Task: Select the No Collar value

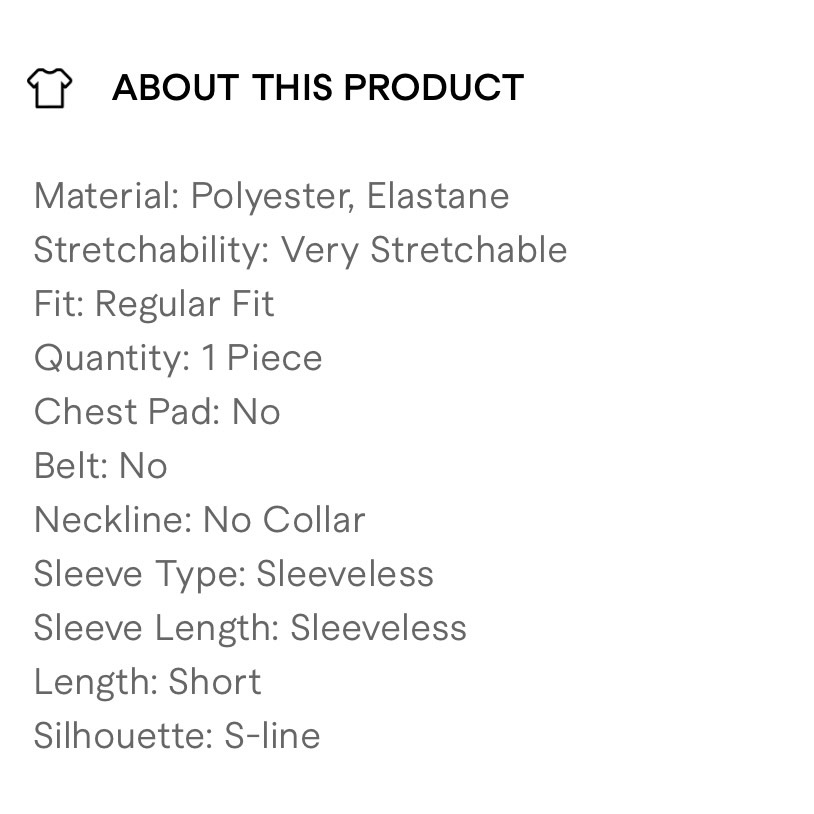Action: pyautogui.click(x=284, y=520)
